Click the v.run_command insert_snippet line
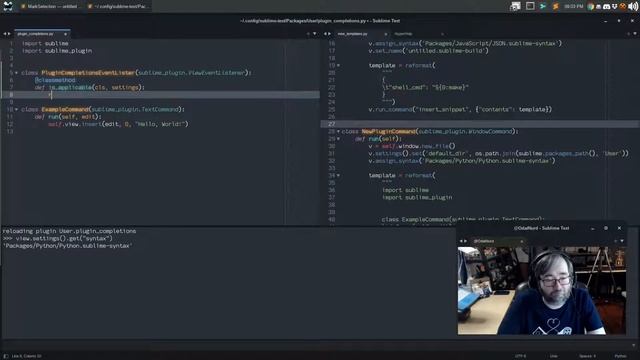Viewport: 640px width, 360px height. click(x=460, y=109)
